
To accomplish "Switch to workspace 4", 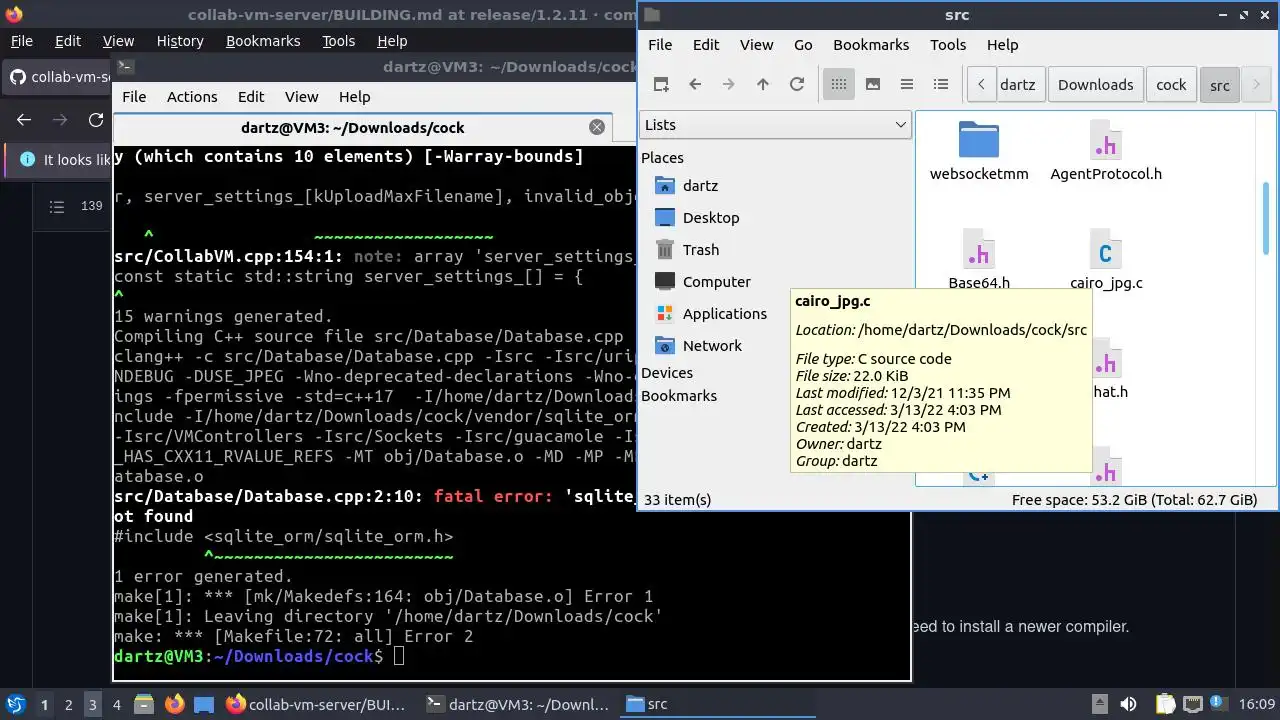I will pos(116,704).
